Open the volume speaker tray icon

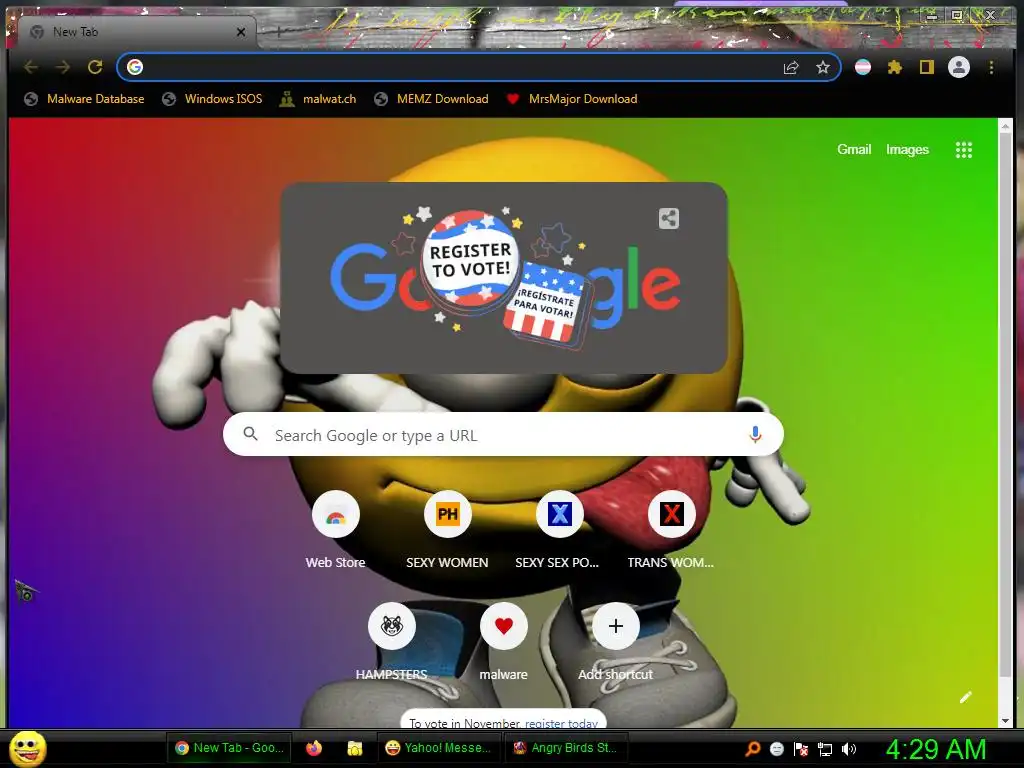849,749
